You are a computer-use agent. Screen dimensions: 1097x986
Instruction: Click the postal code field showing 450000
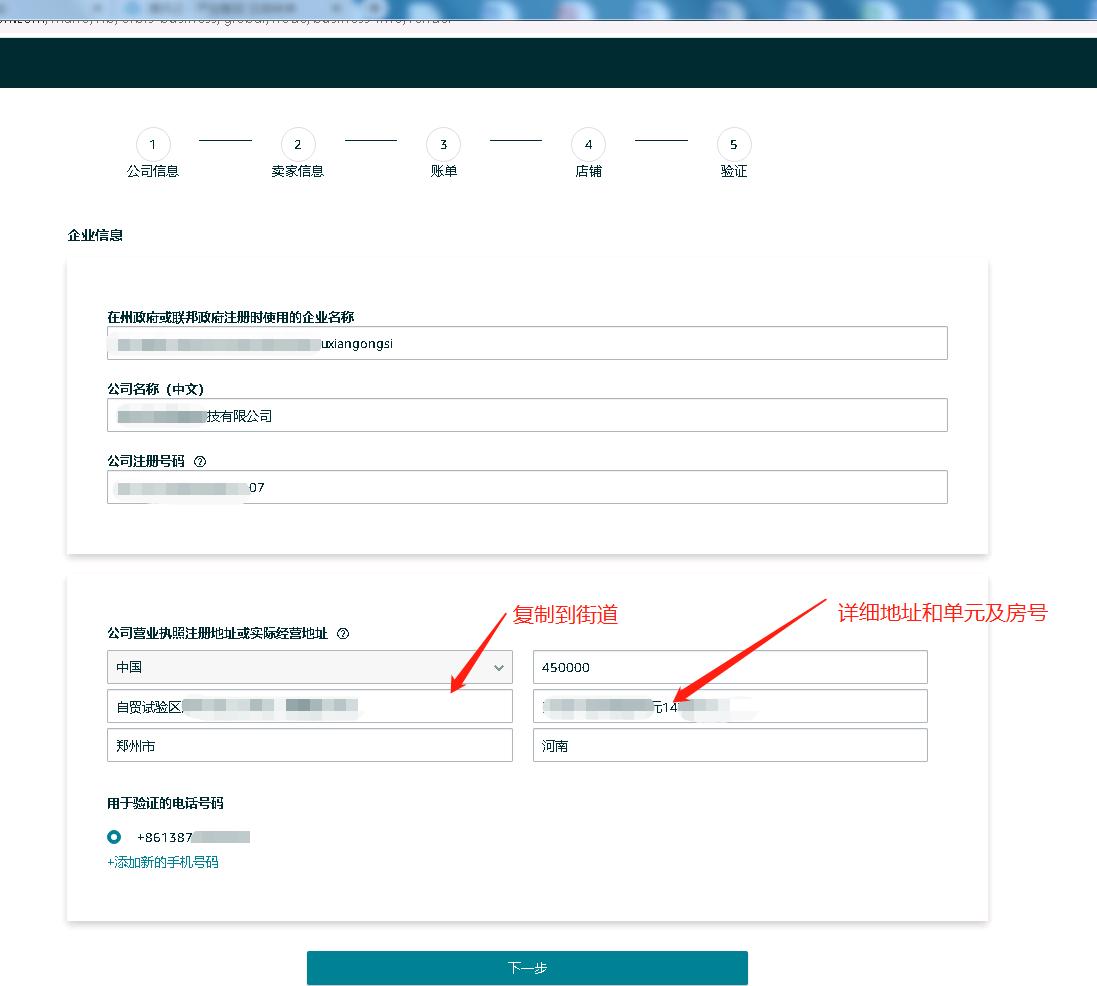[729, 667]
